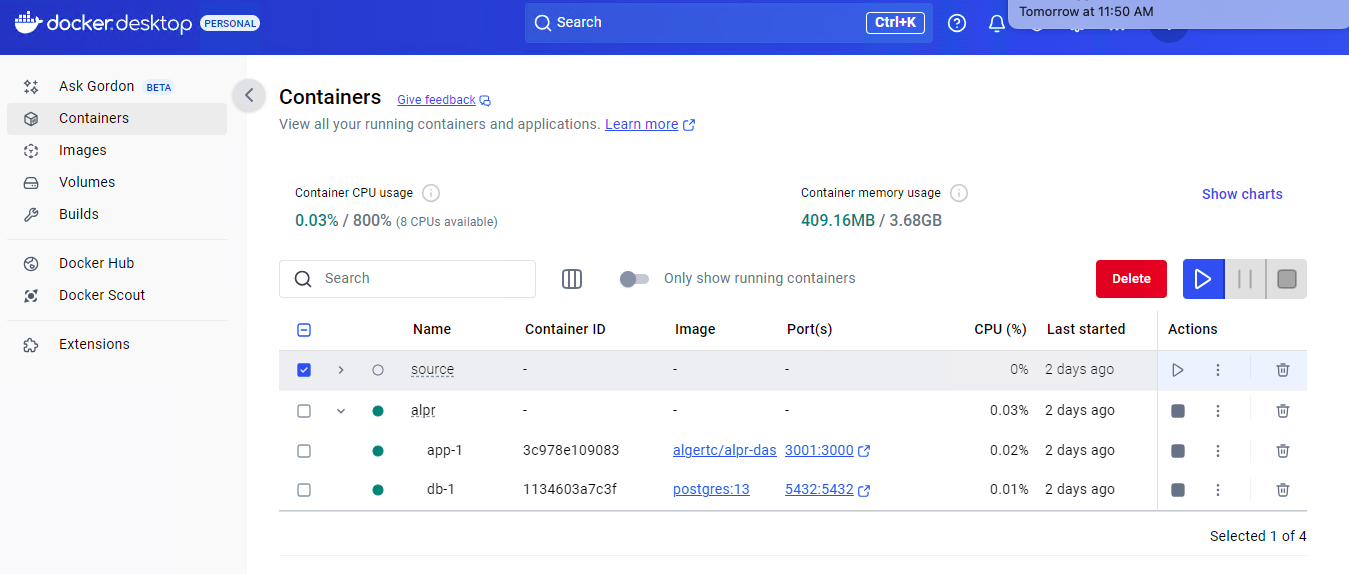Screen dimensions: 1349x574
Task: Click the CPU usage info icon
Action: (431, 193)
